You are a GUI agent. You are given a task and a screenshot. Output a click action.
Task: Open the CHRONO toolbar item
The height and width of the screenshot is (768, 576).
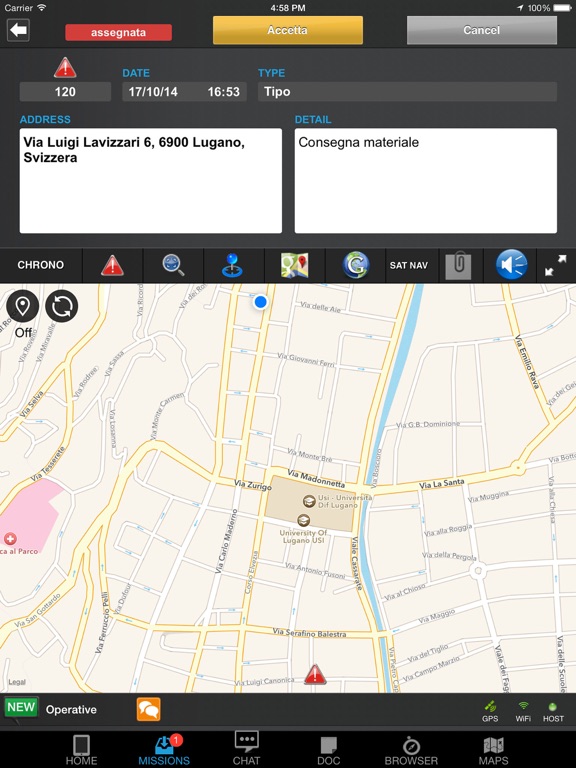(x=41, y=265)
